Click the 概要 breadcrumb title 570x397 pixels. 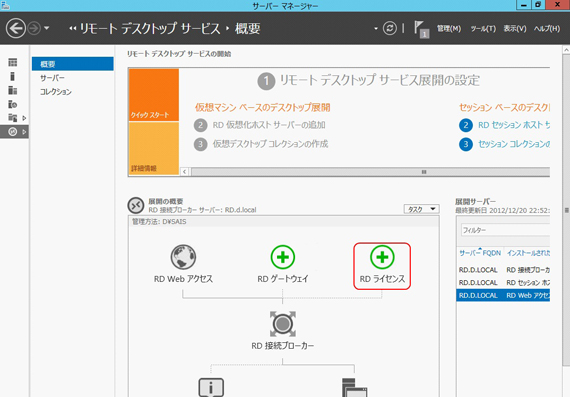[x=248, y=28]
